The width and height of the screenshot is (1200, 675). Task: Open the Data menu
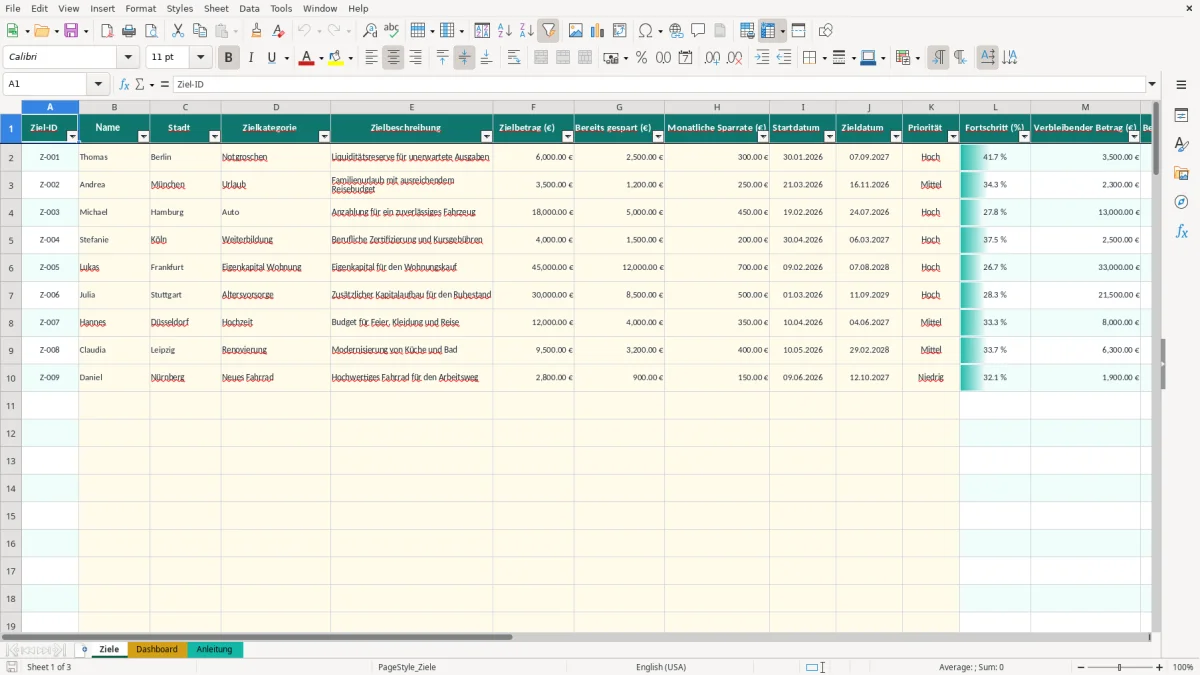click(249, 8)
